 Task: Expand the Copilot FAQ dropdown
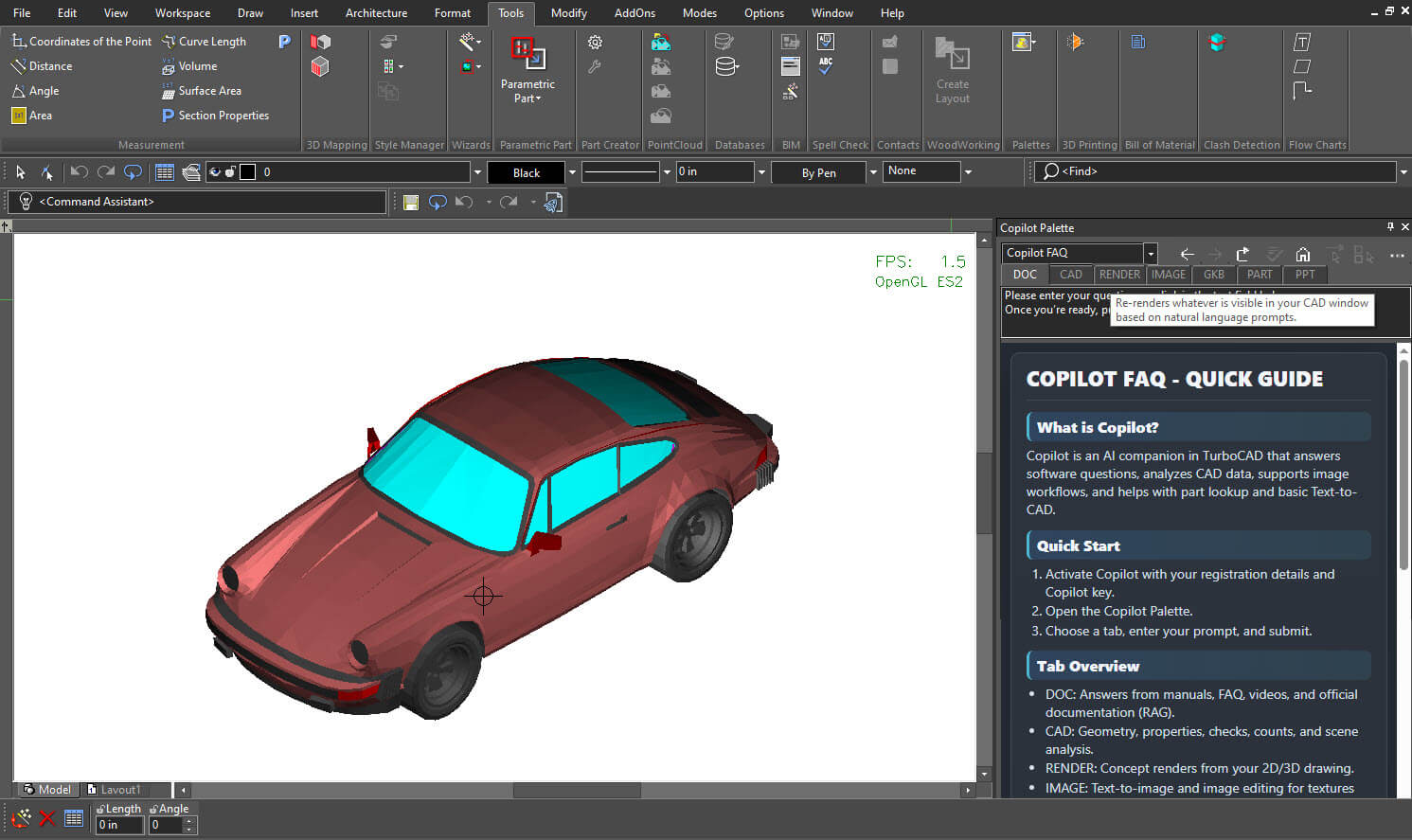1151,254
